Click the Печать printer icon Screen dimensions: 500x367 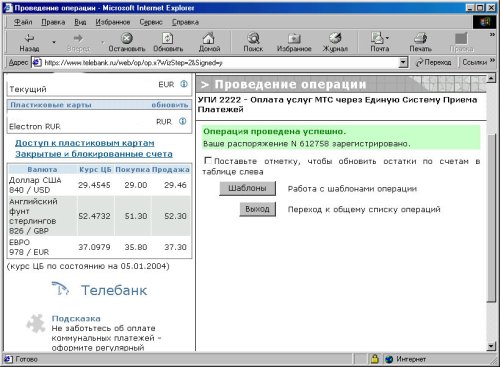tap(420, 38)
